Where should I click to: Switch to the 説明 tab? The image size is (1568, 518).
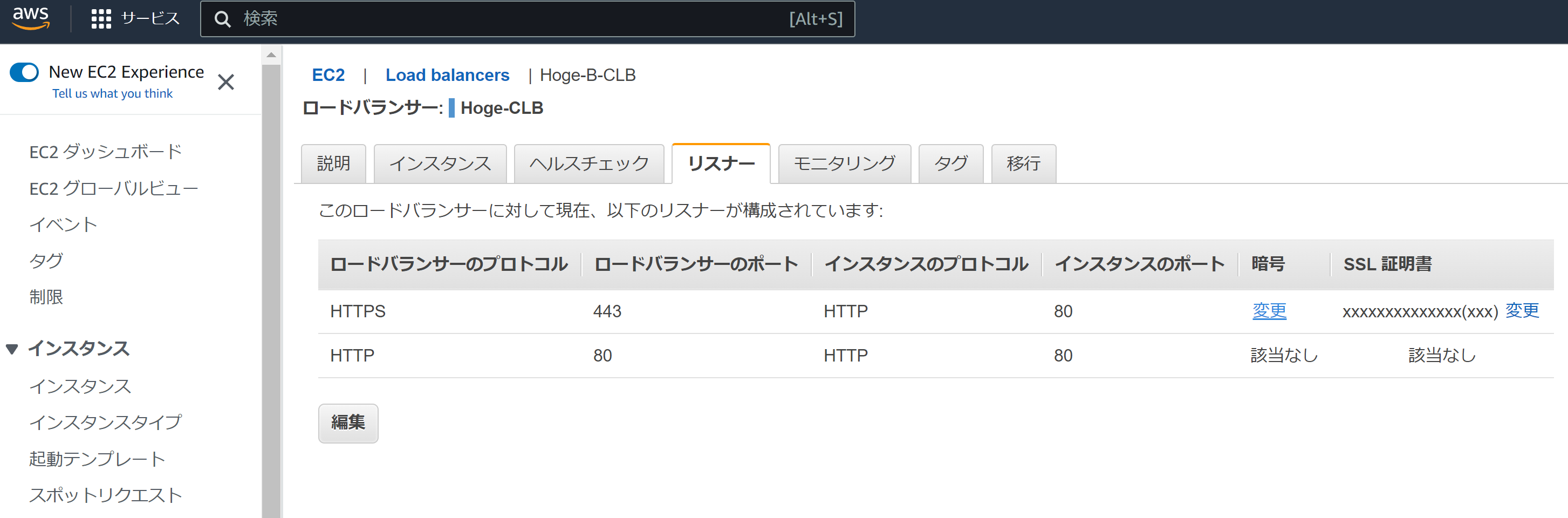pos(333,163)
